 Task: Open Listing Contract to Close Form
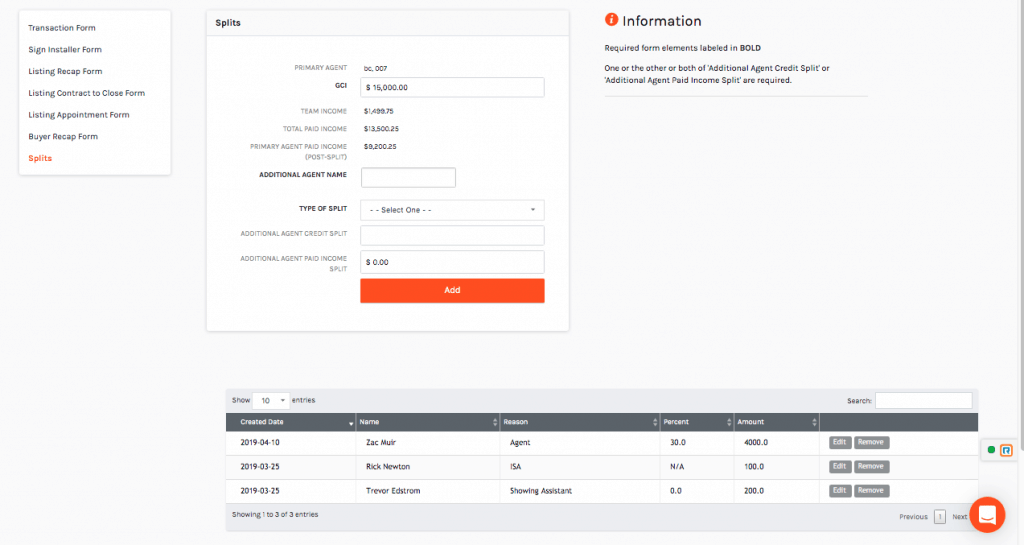tap(86, 93)
